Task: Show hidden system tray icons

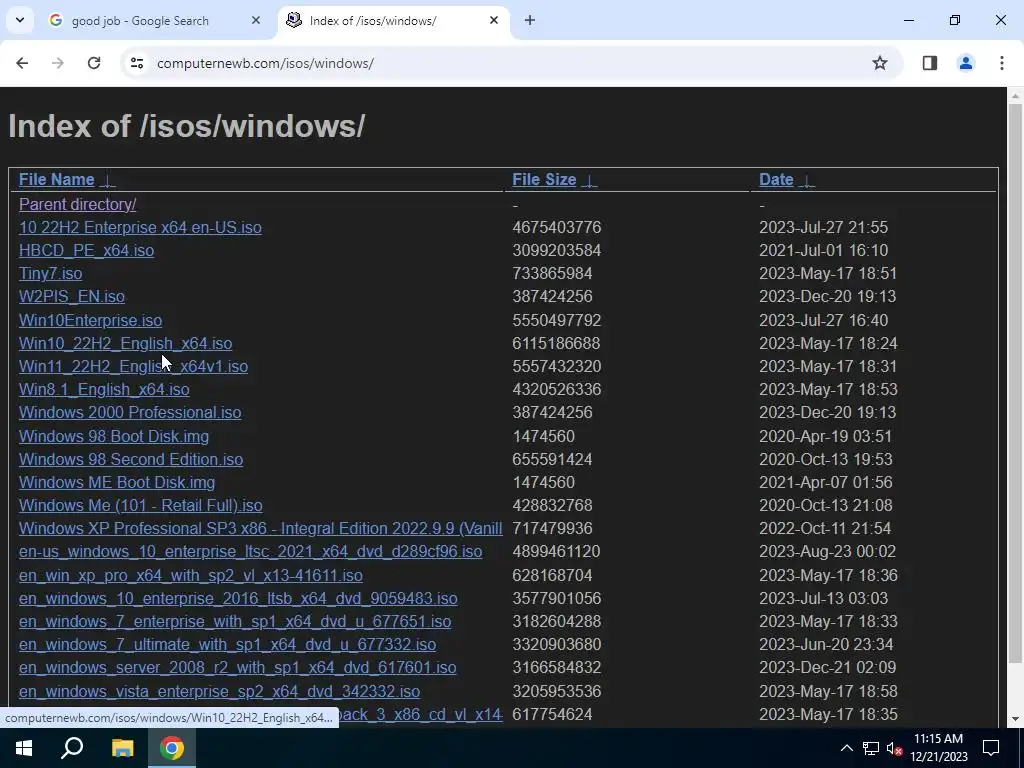Action: pyautogui.click(x=846, y=748)
